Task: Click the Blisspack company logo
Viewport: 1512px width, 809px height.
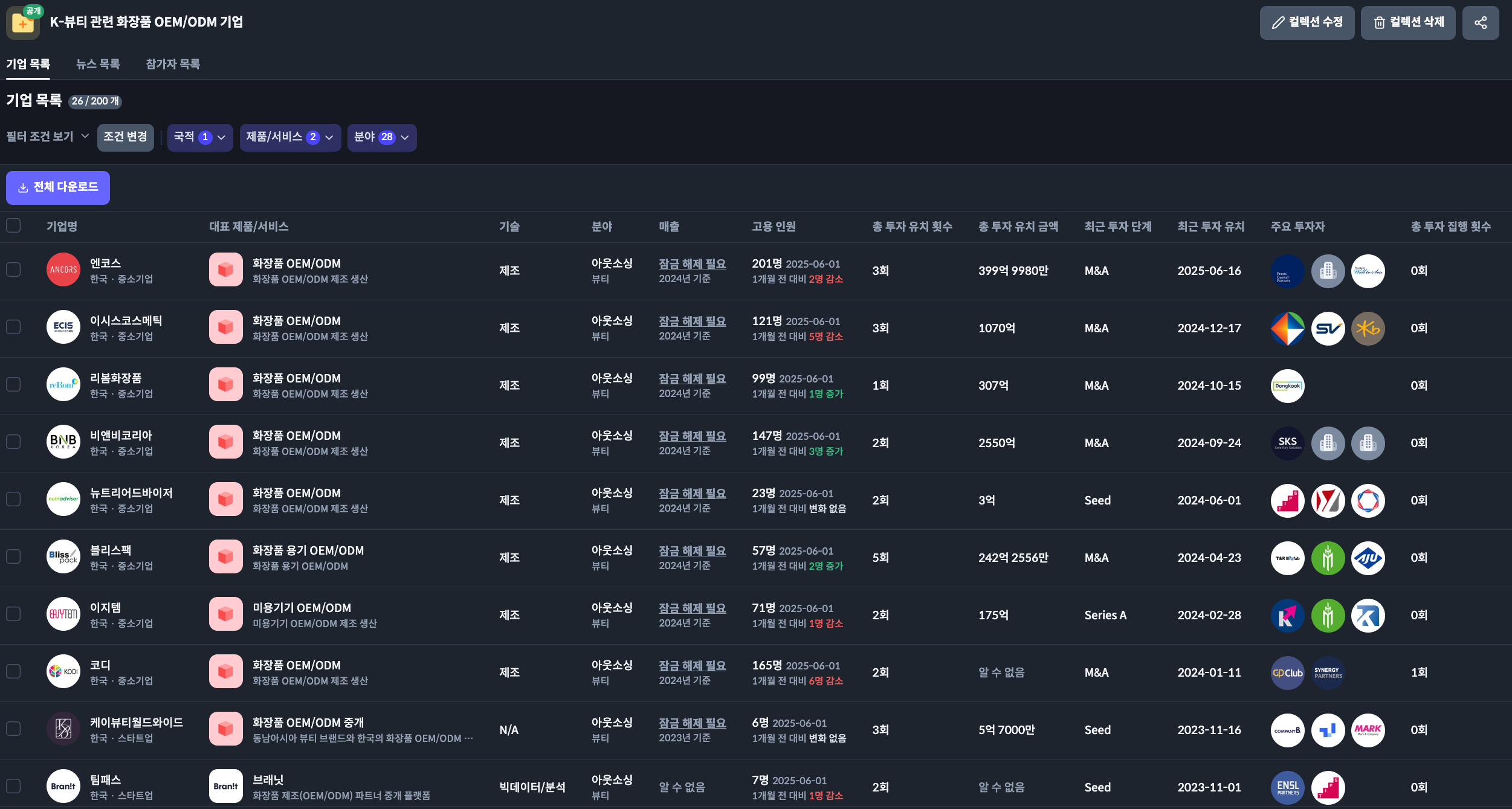Action: click(63, 557)
